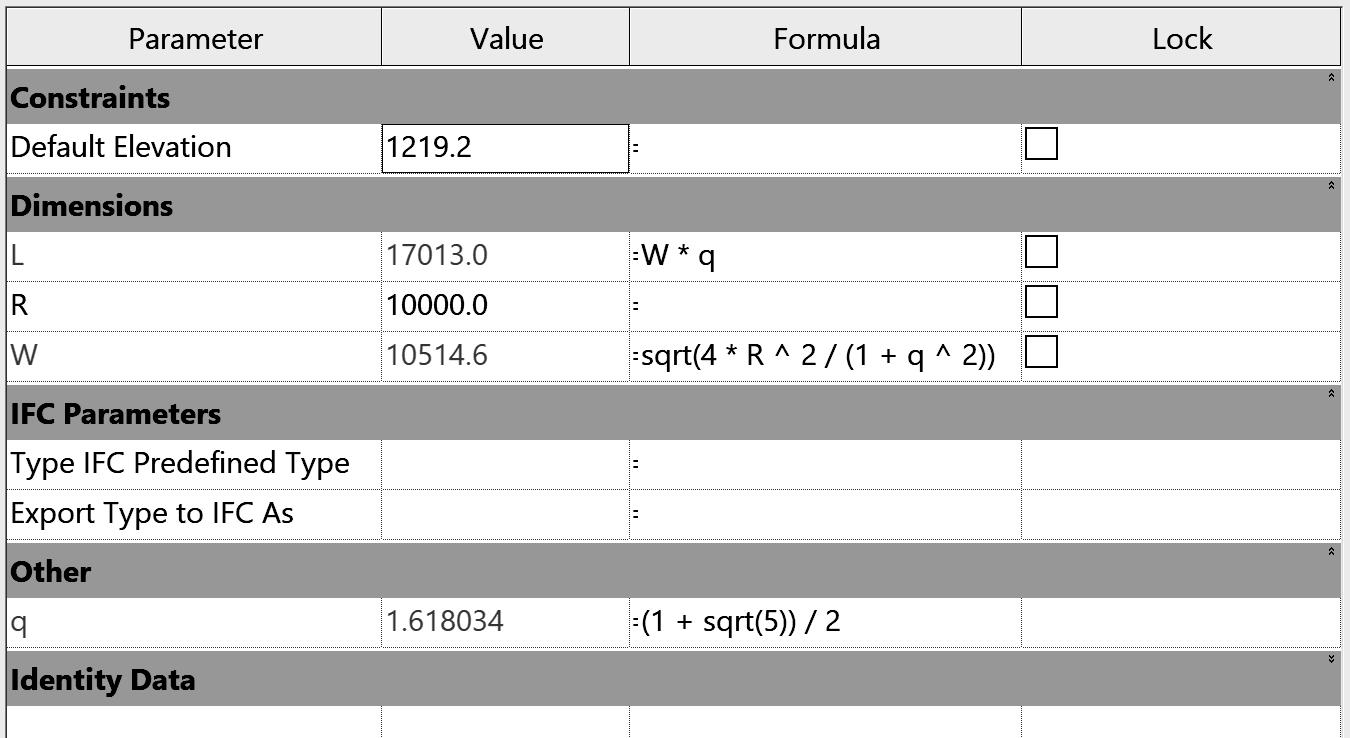
Task: Tick the lock checkbox for L
Action: (x=1041, y=253)
